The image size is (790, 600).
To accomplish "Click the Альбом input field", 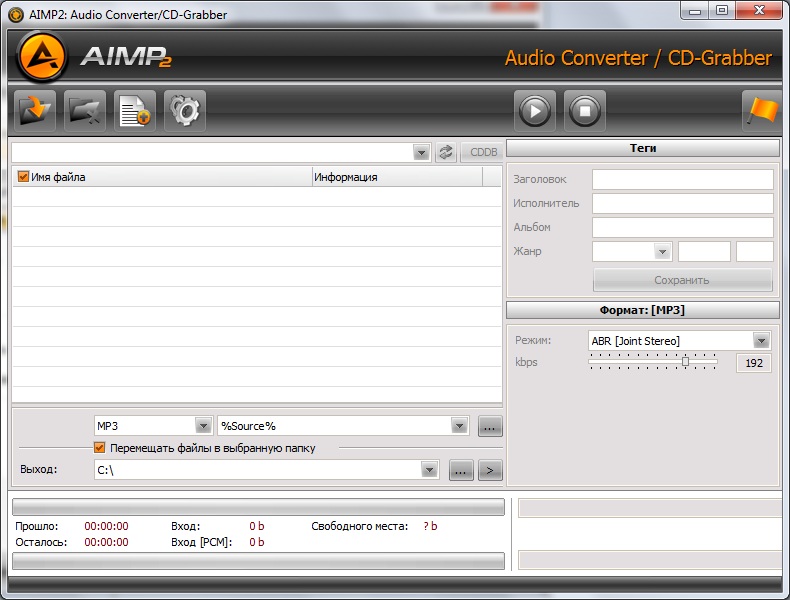I will [683, 227].
